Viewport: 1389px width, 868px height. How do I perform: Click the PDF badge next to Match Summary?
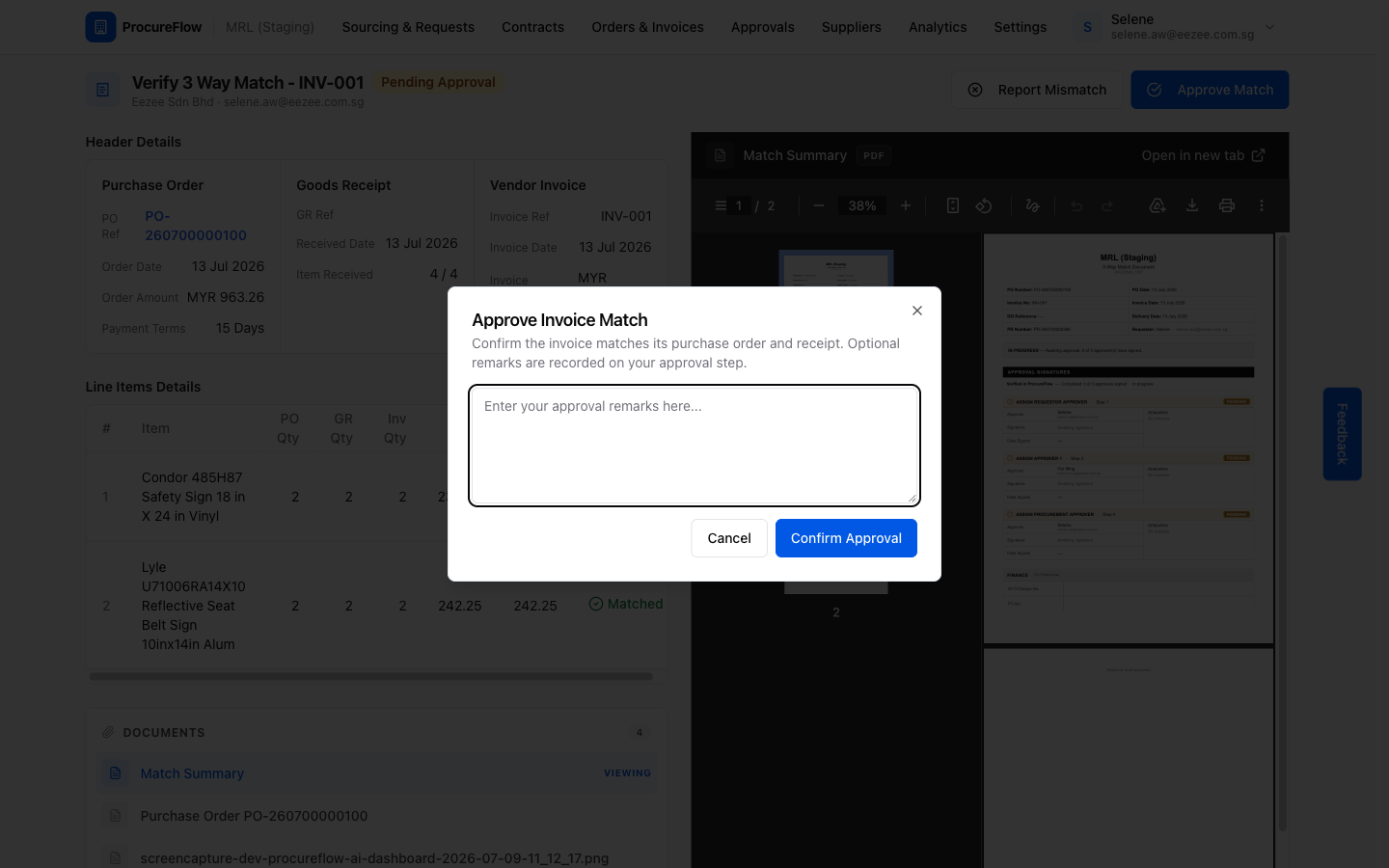tap(874, 155)
